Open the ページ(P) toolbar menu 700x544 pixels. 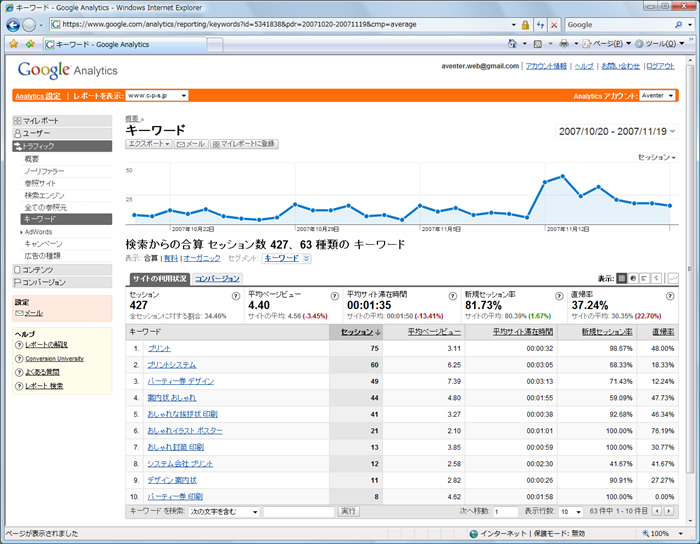607,43
